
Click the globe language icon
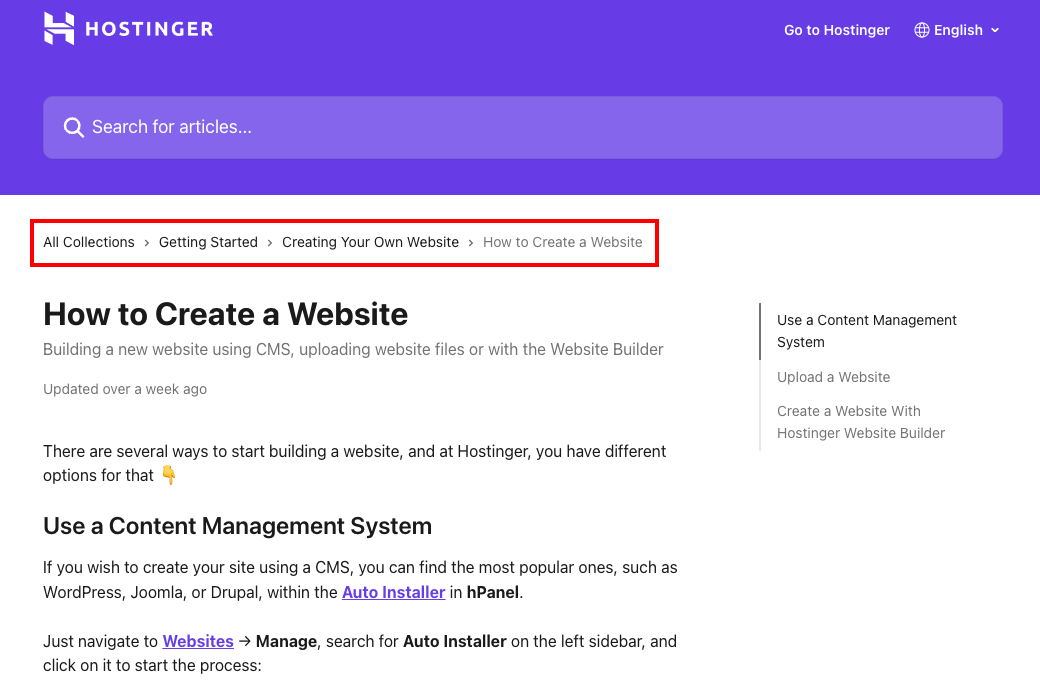tap(921, 30)
